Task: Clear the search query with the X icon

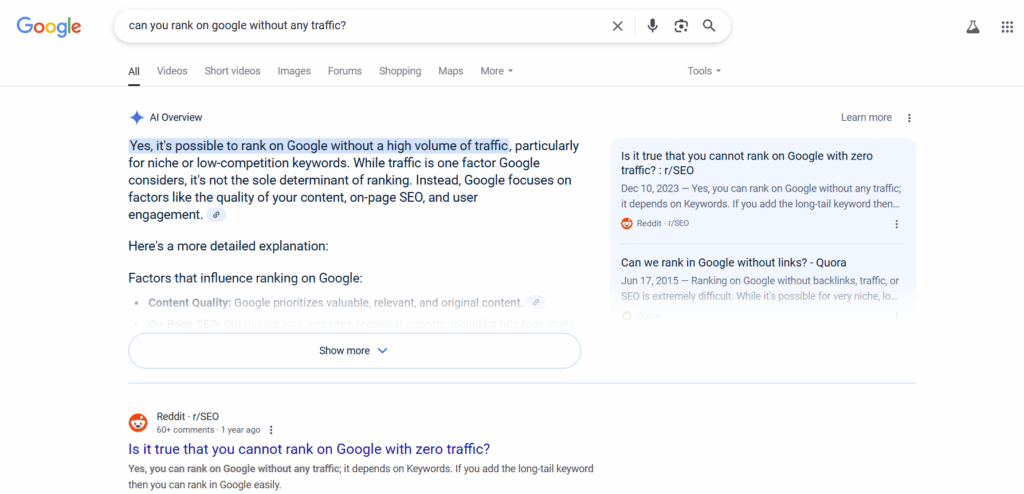Action: tap(617, 26)
